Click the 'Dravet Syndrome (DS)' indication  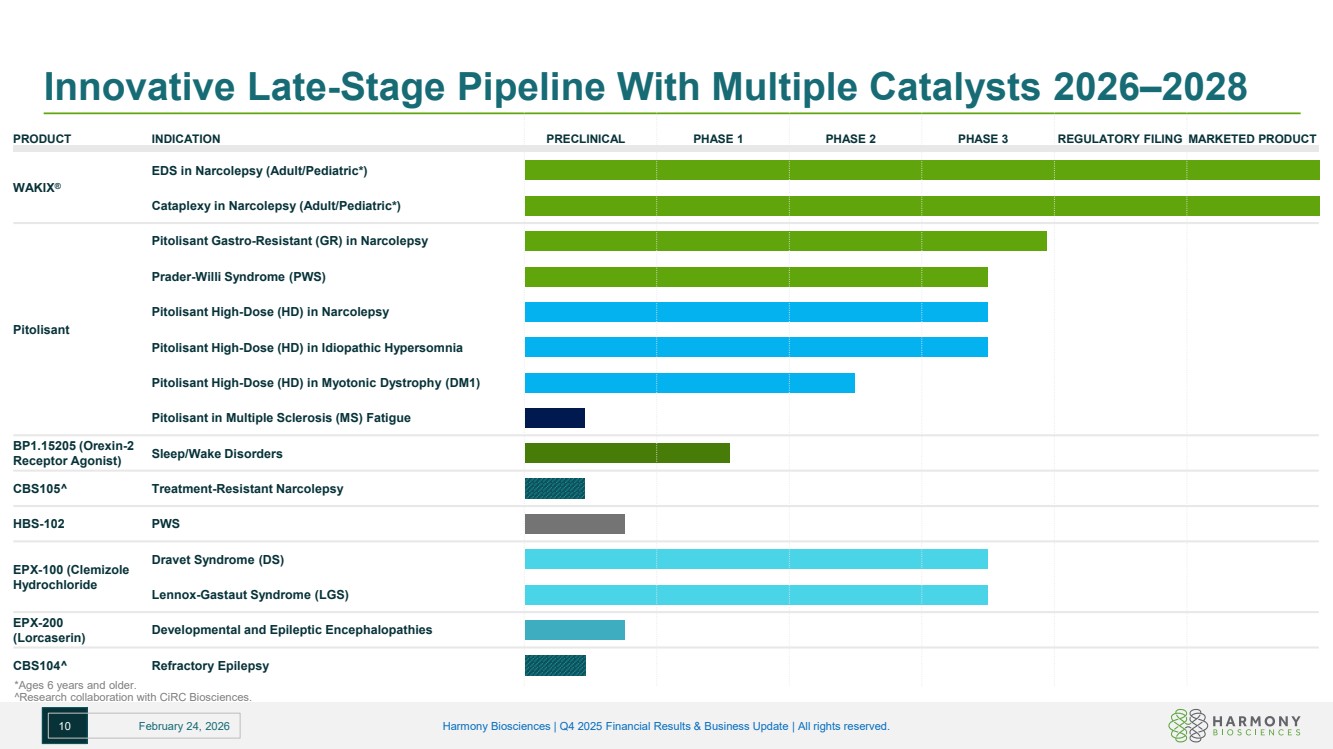(x=218, y=560)
